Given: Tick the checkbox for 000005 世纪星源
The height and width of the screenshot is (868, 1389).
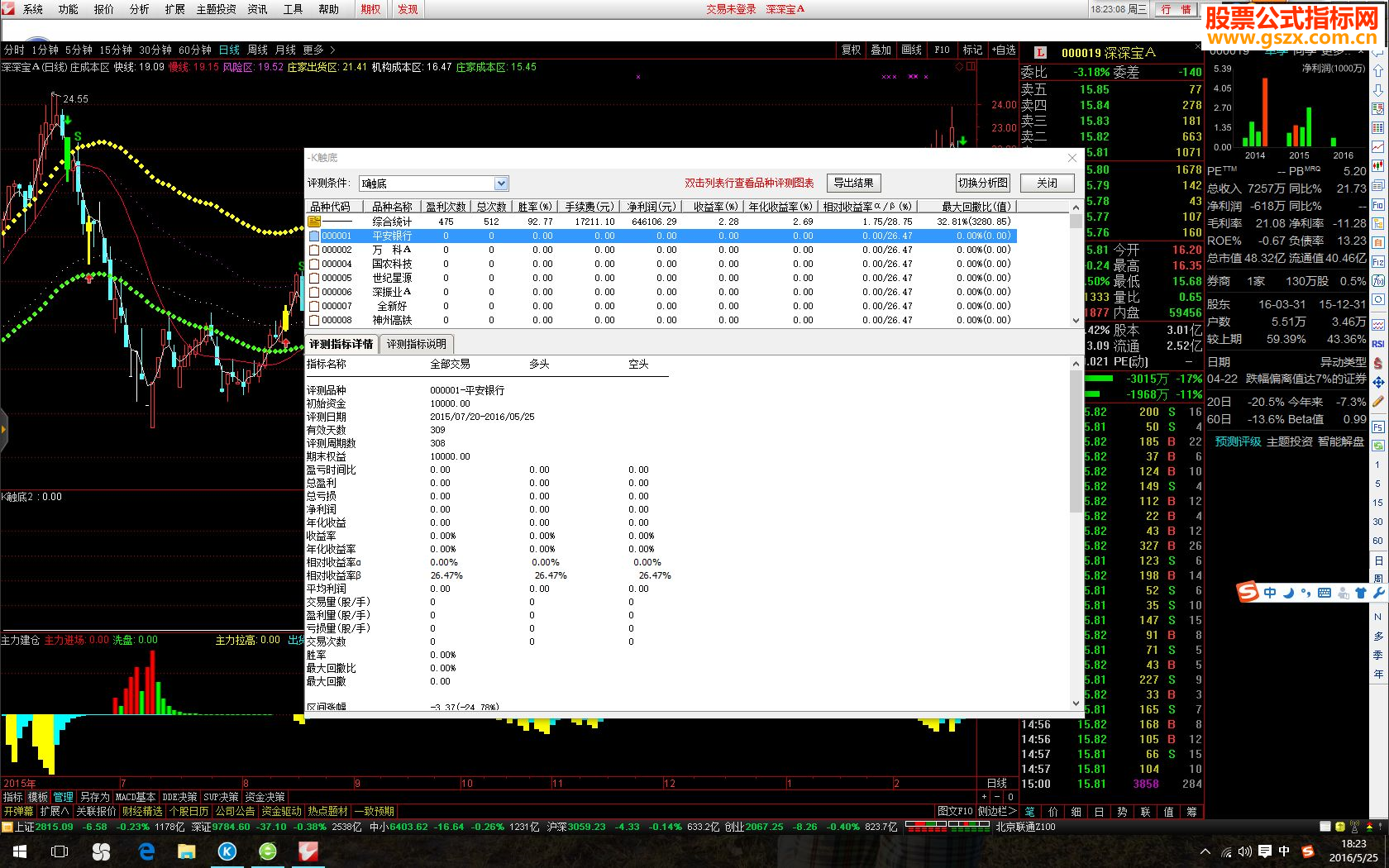Looking at the screenshot, I should click(x=314, y=278).
